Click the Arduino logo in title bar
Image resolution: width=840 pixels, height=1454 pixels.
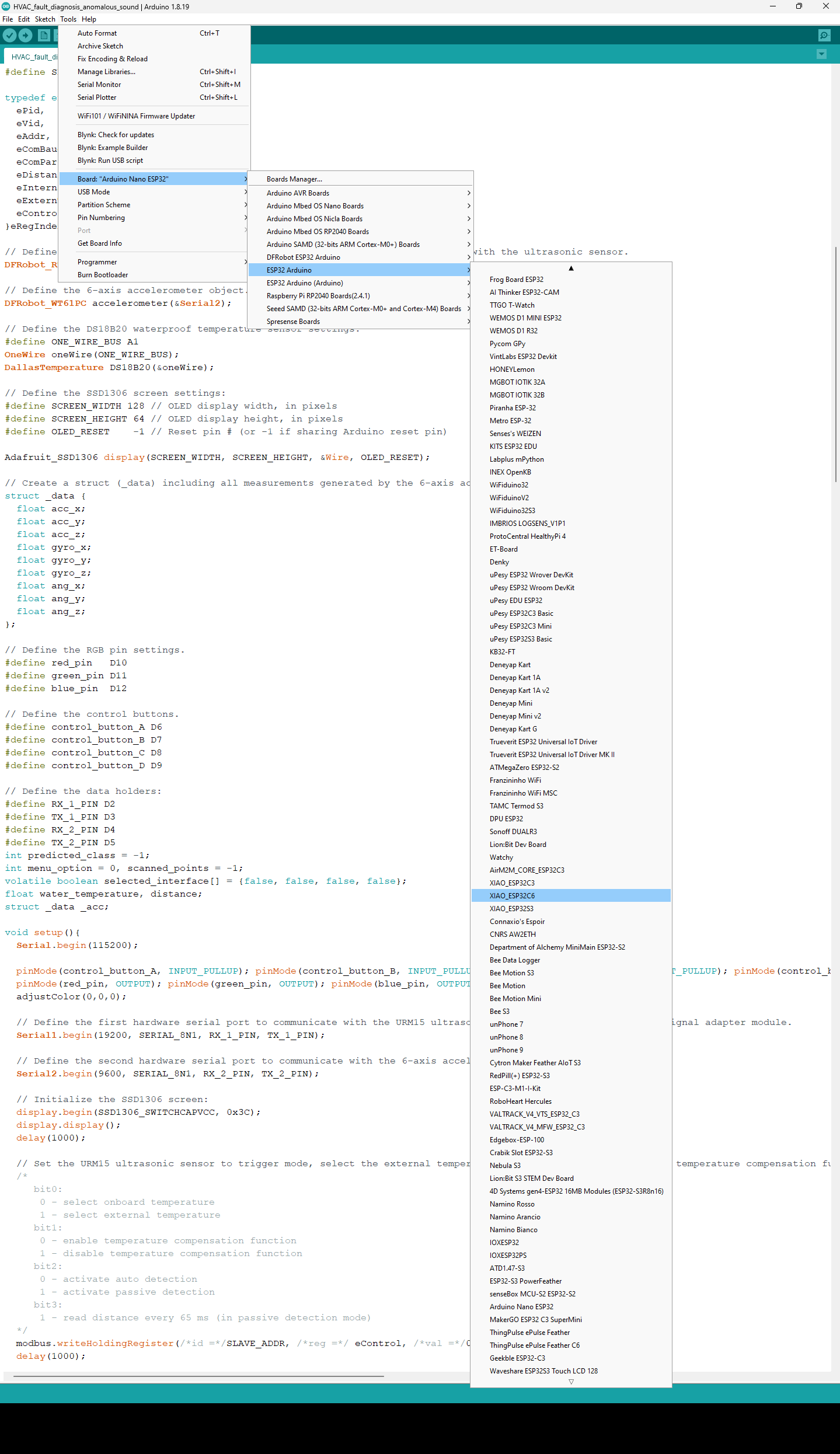tap(6, 6)
